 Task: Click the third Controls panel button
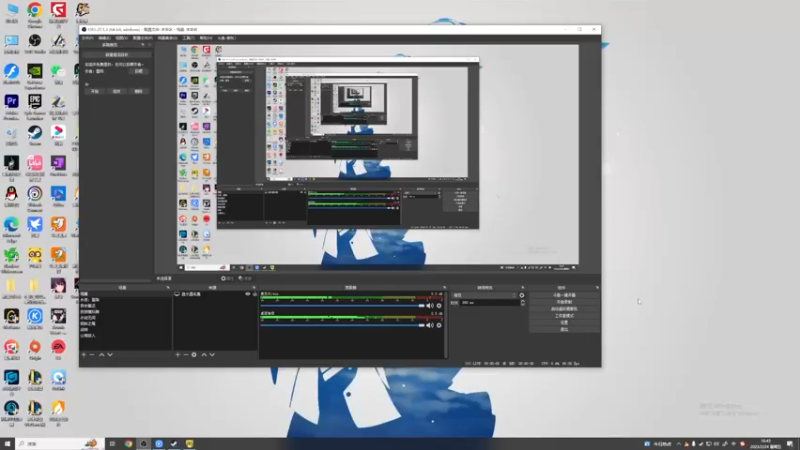click(564, 309)
